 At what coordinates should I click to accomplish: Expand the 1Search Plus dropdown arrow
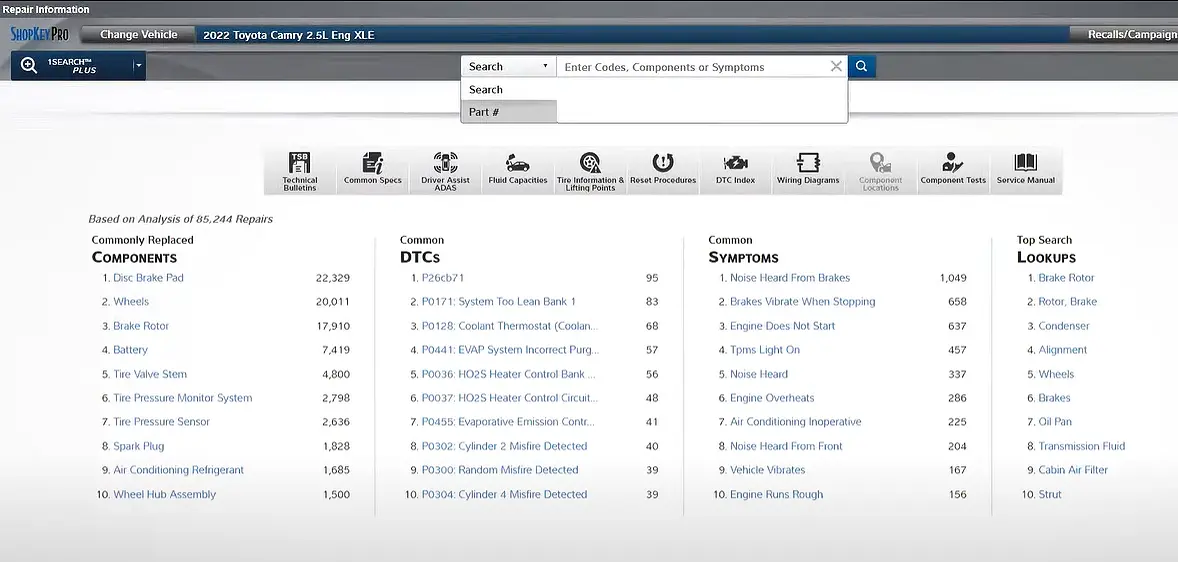point(139,67)
